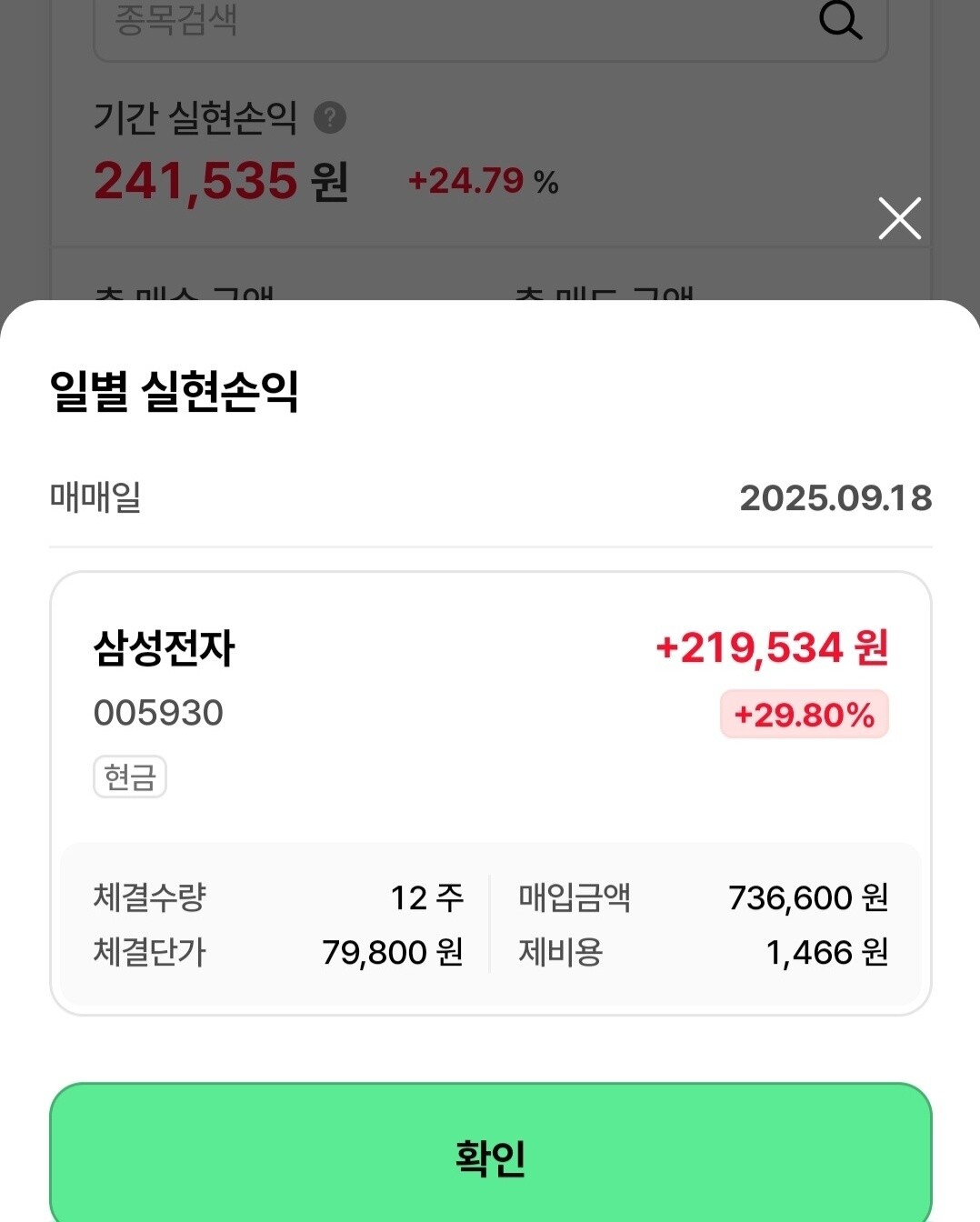This screenshot has height=1222, width=980.
Task: Tap the 현금 tag badge
Action: click(130, 776)
